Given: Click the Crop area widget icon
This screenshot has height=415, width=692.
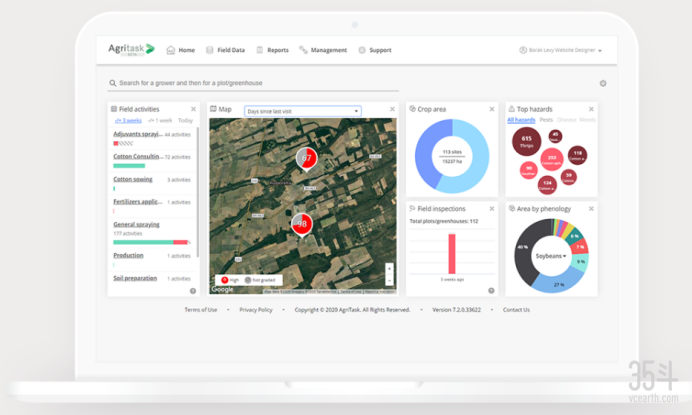Looking at the screenshot, I should pos(413,109).
